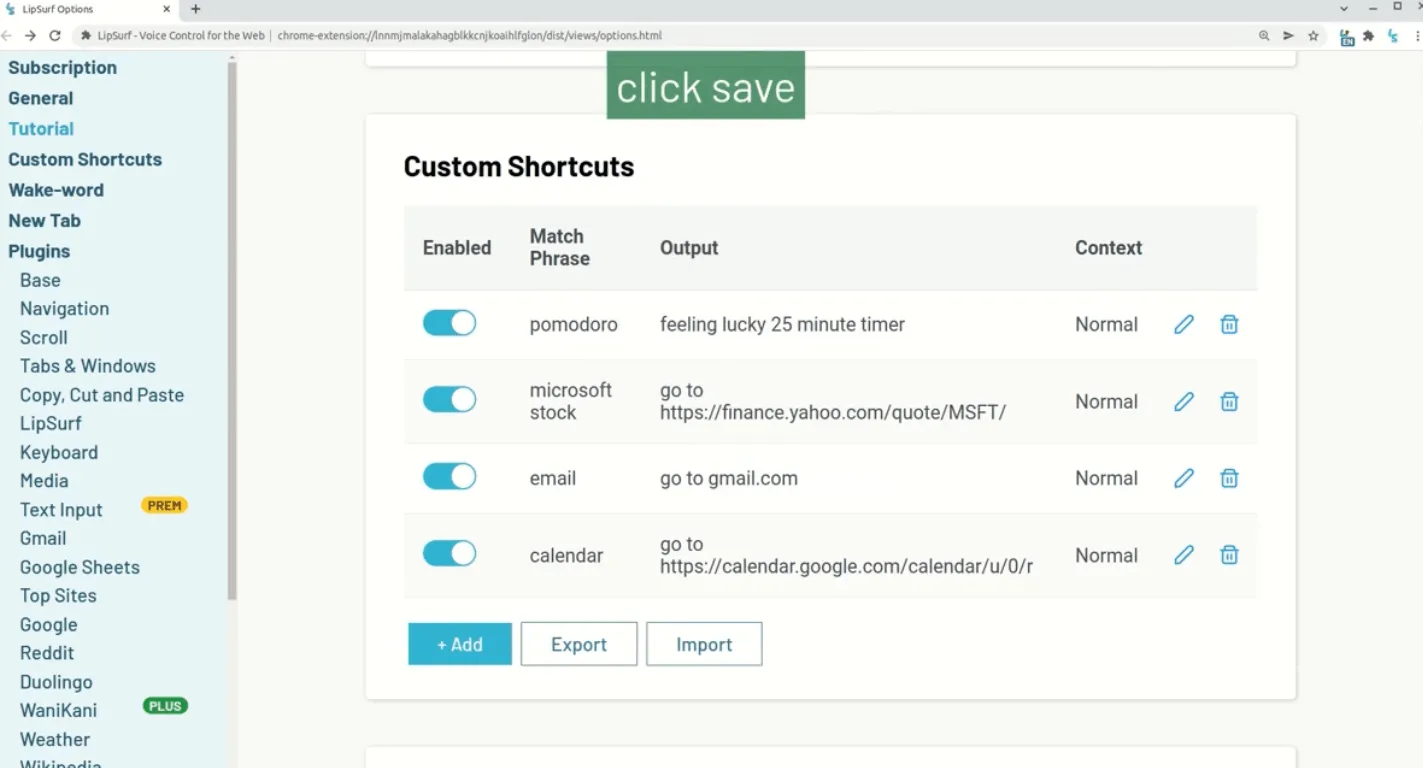The height and width of the screenshot is (768, 1423).
Task: Select the Gmail plugin
Action: [x=43, y=538]
